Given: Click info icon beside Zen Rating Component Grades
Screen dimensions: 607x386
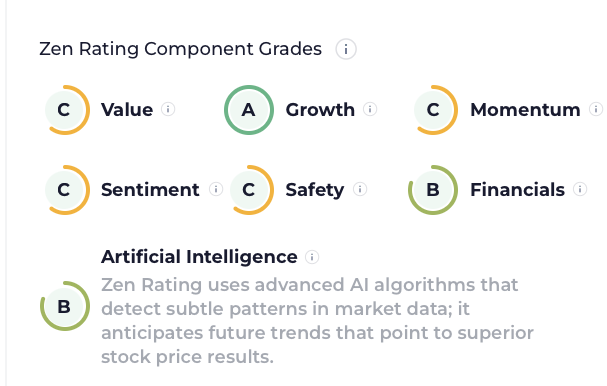Looking at the screenshot, I should click(346, 49).
